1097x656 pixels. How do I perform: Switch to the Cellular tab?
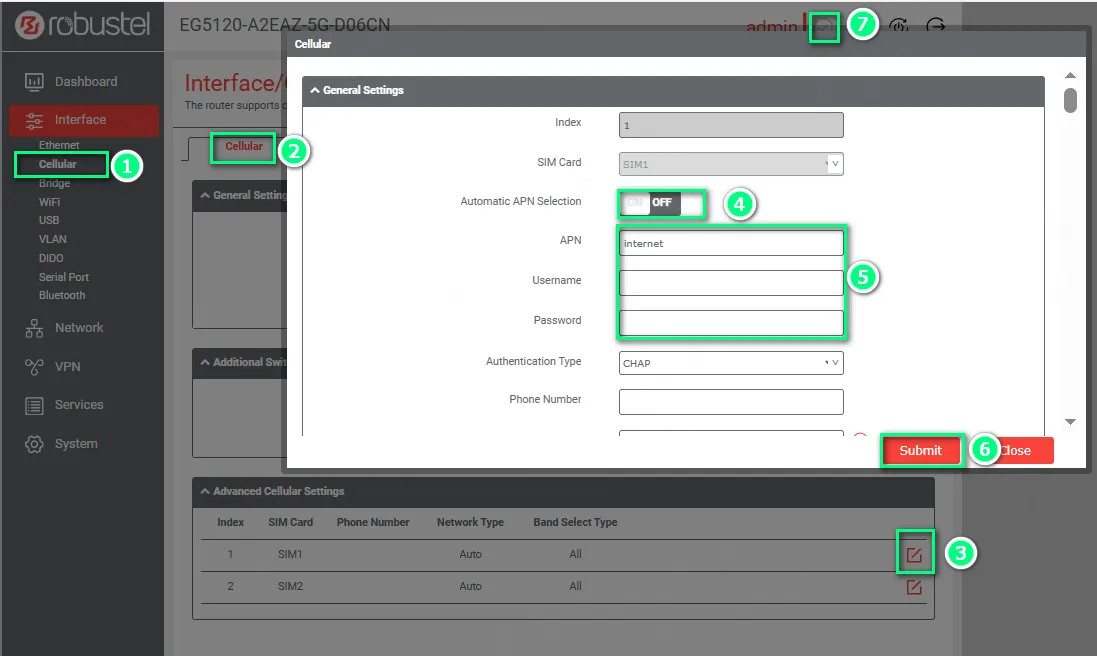(x=244, y=147)
